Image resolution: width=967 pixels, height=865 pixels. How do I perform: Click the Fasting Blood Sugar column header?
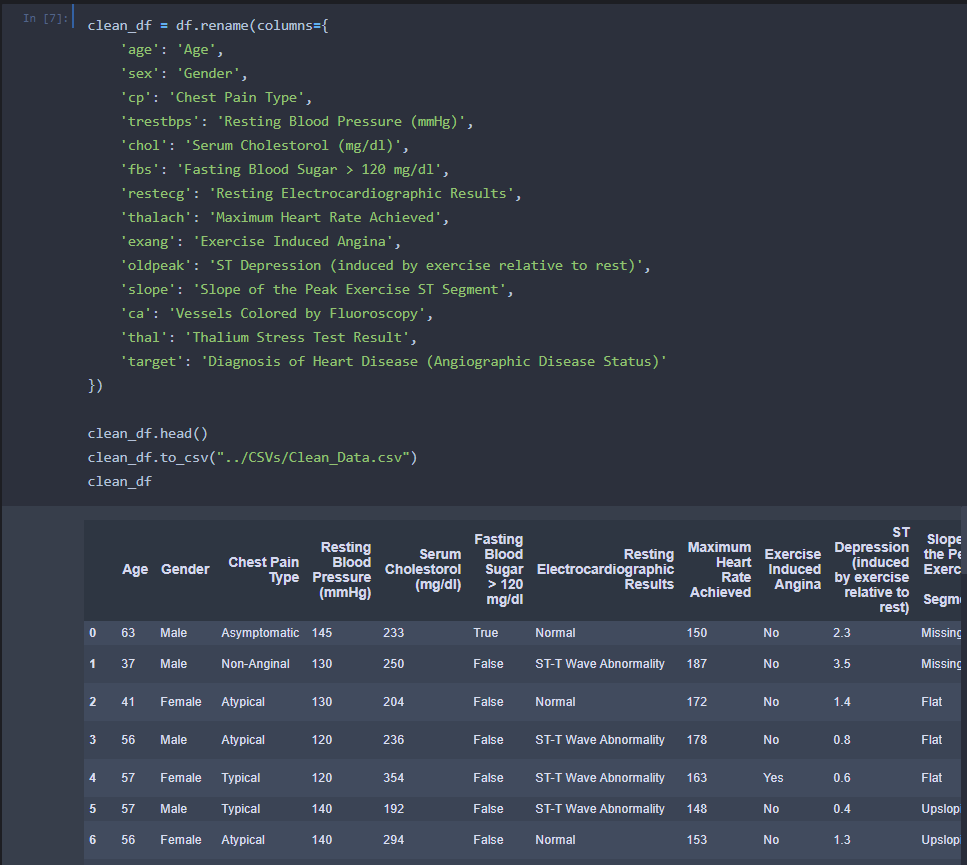click(498, 570)
